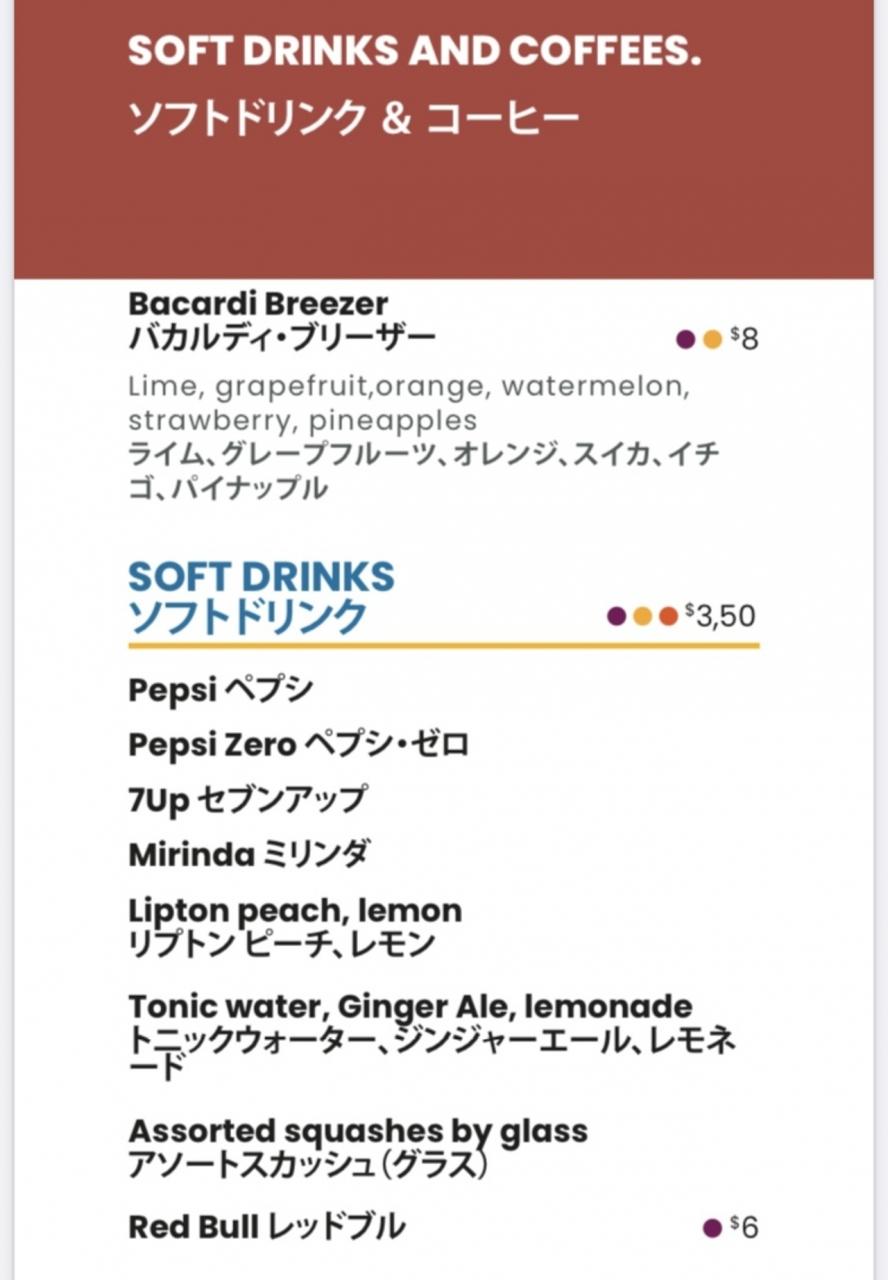Select the Red Bull レッドブル item

coord(267,1226)
